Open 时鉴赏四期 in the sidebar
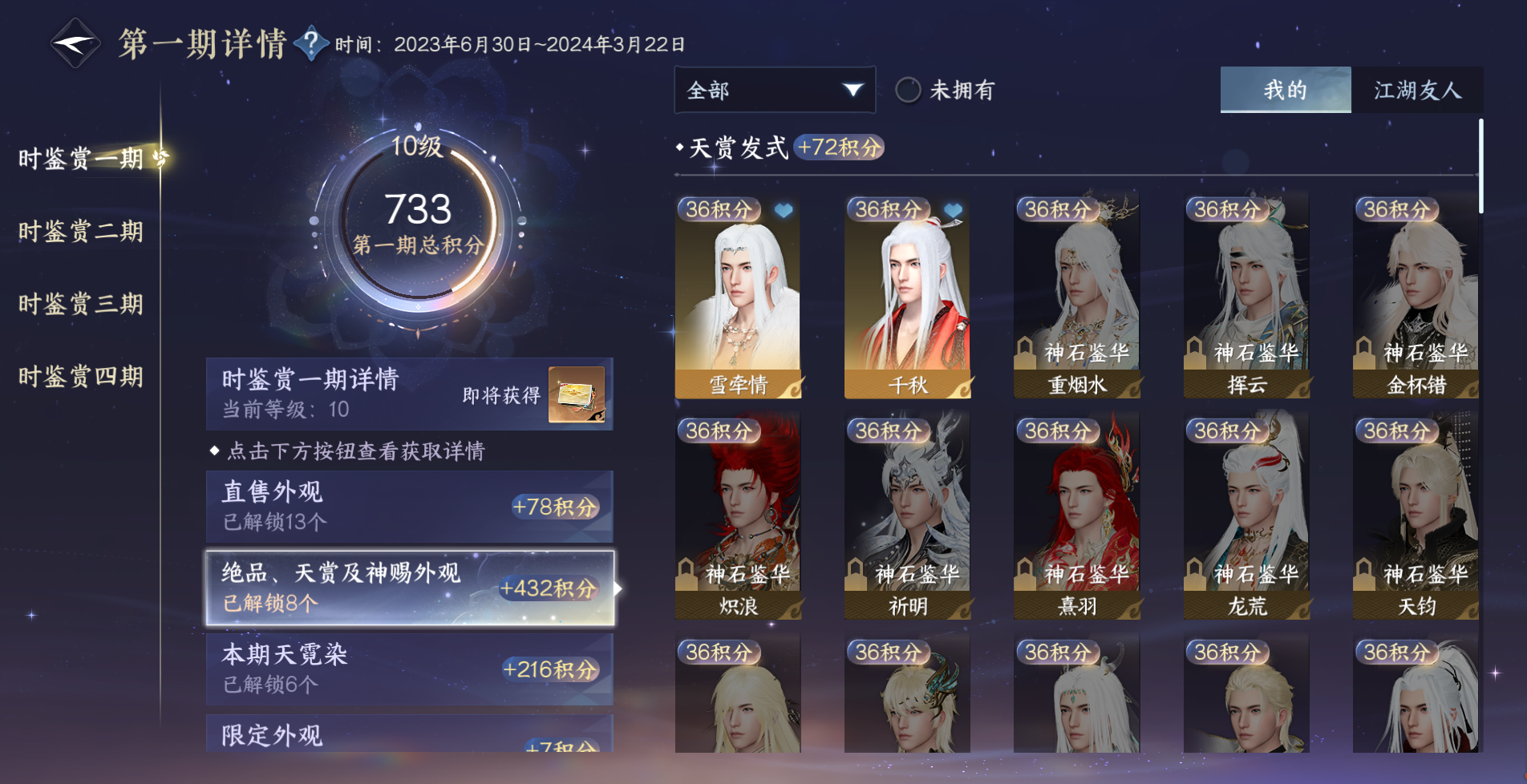Screen dimensions: 1527x784 tap(81, 377)
